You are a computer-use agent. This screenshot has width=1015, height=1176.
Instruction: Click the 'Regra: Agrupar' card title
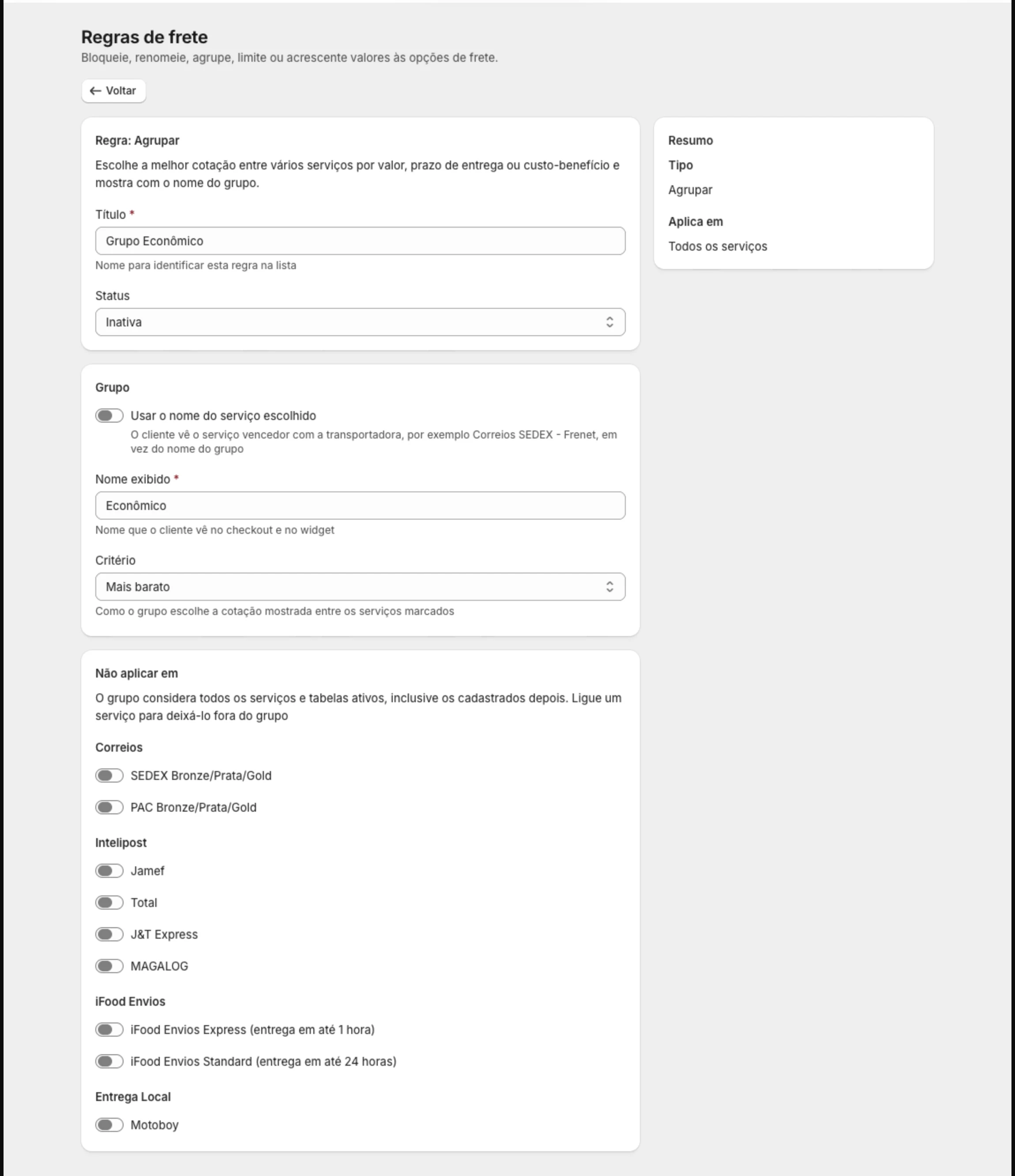[x=137, y=141]
